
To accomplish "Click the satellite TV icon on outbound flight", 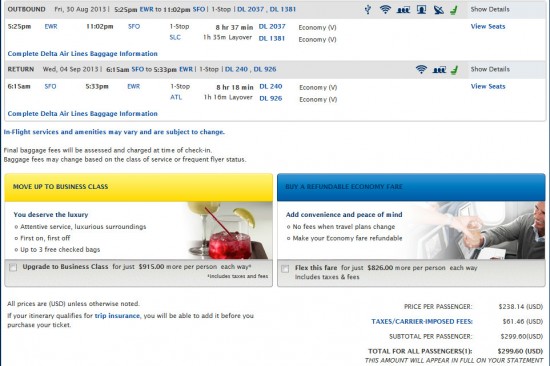I will point(438,10).
